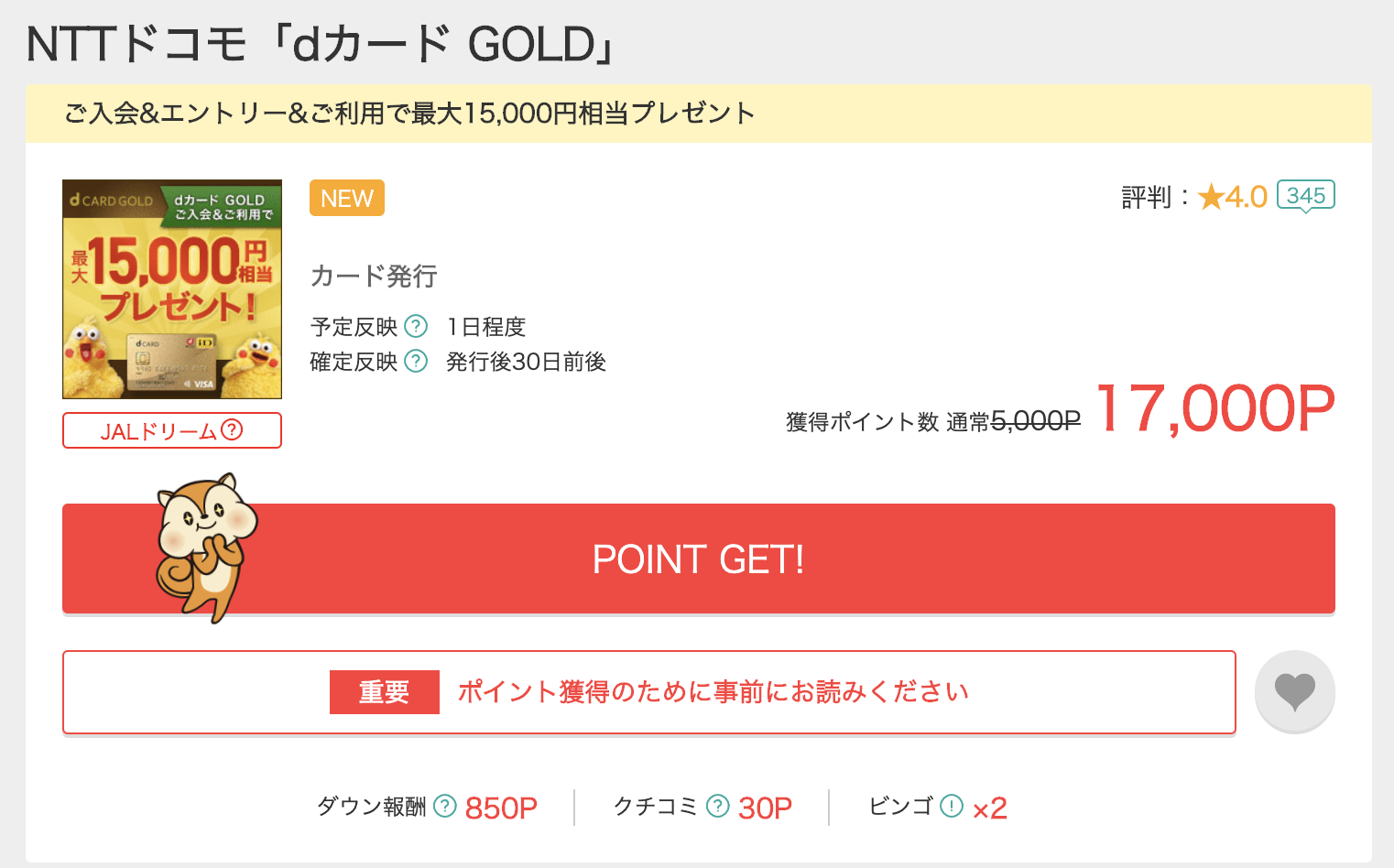Viewport: 1394px width, 868px height.
Task: Click the NEW badge label
Action: [x=347, y=198]
